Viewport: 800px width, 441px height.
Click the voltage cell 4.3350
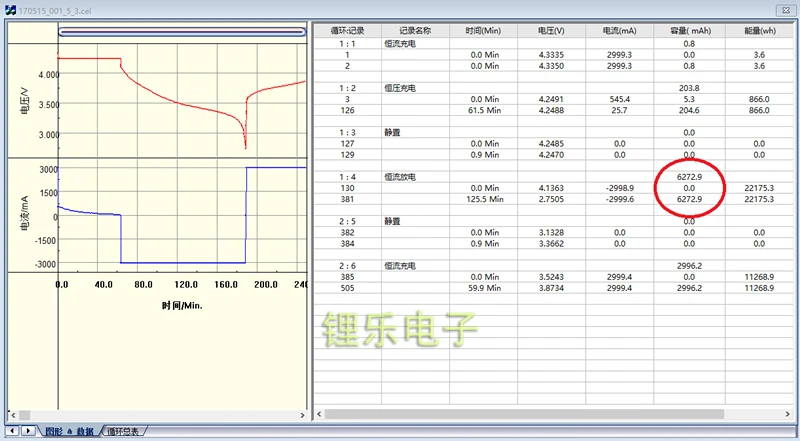(551, 66)
